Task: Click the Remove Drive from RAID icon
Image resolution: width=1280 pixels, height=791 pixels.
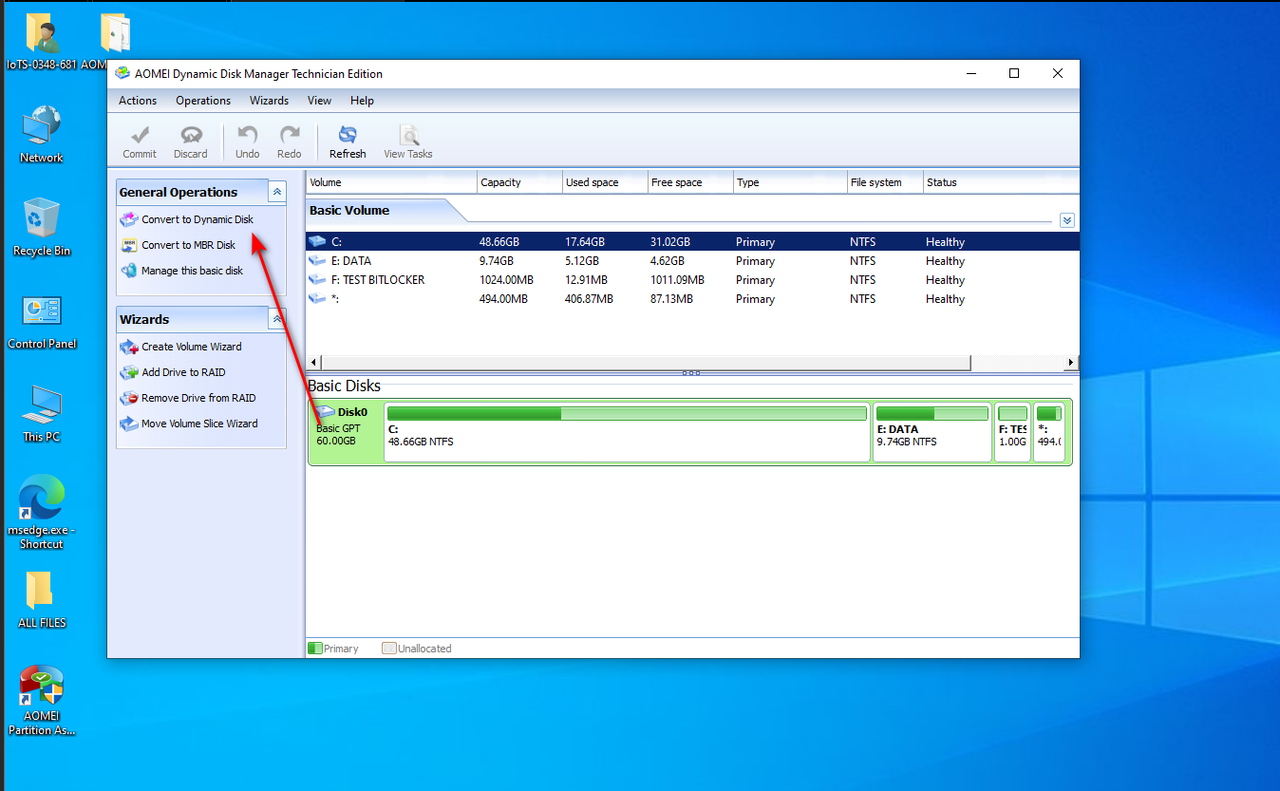Action: coord(128,398)
